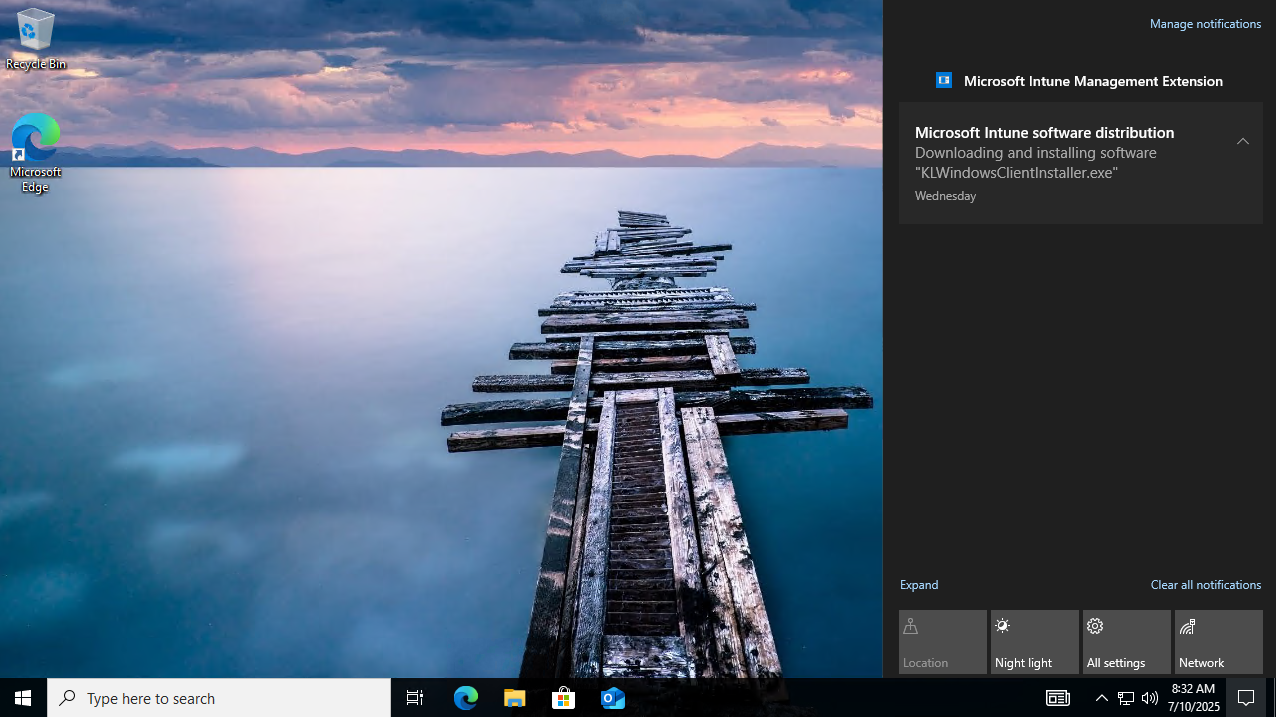This screenshot has width=1276, height=717.
Task: Collapse the Intune software distribution notification
Action: point(1243,141)
